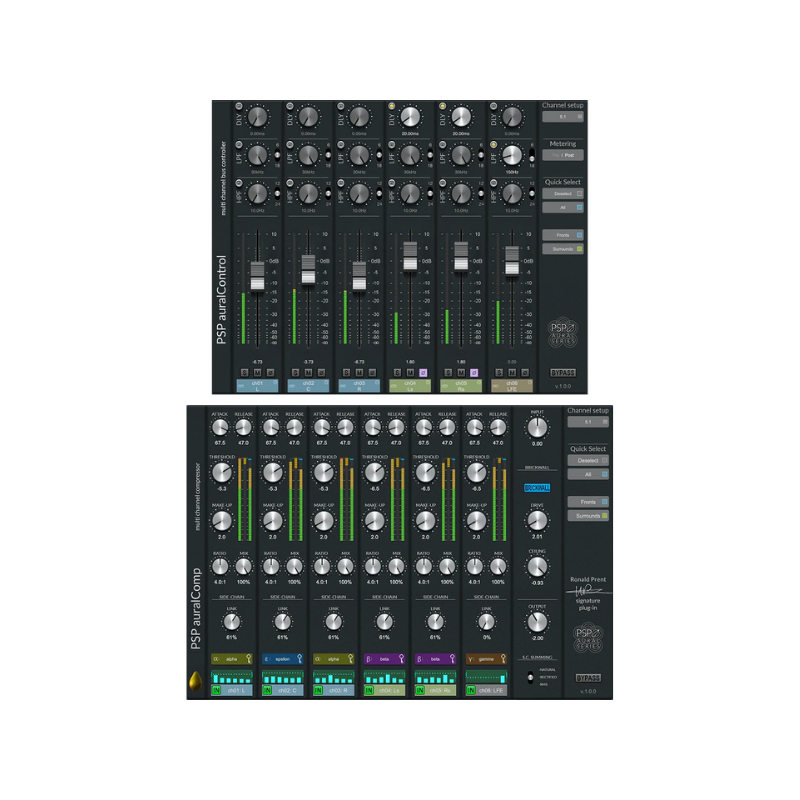800x800 pixels.
Task: Select Surrounds channels in auralControl
Action: pyautogui.click(x=562, y=249)
